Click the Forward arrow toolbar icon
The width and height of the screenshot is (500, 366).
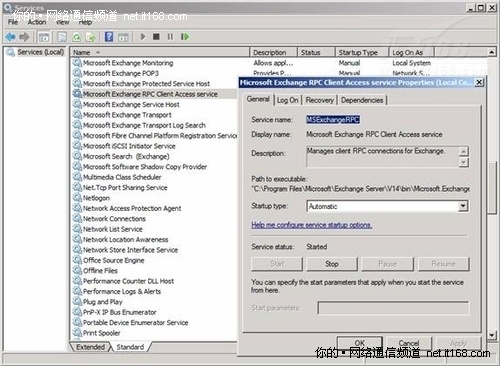(x=24, y=37)
